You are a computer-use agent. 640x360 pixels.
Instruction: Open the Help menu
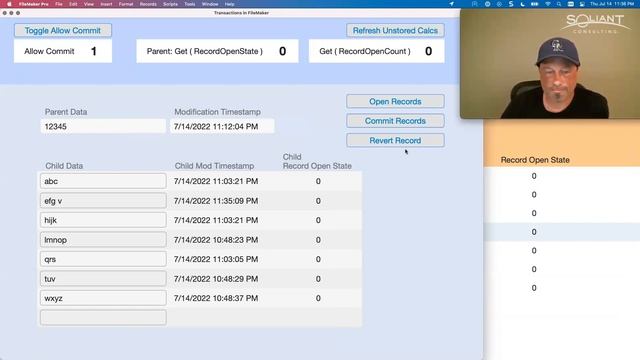229,4
